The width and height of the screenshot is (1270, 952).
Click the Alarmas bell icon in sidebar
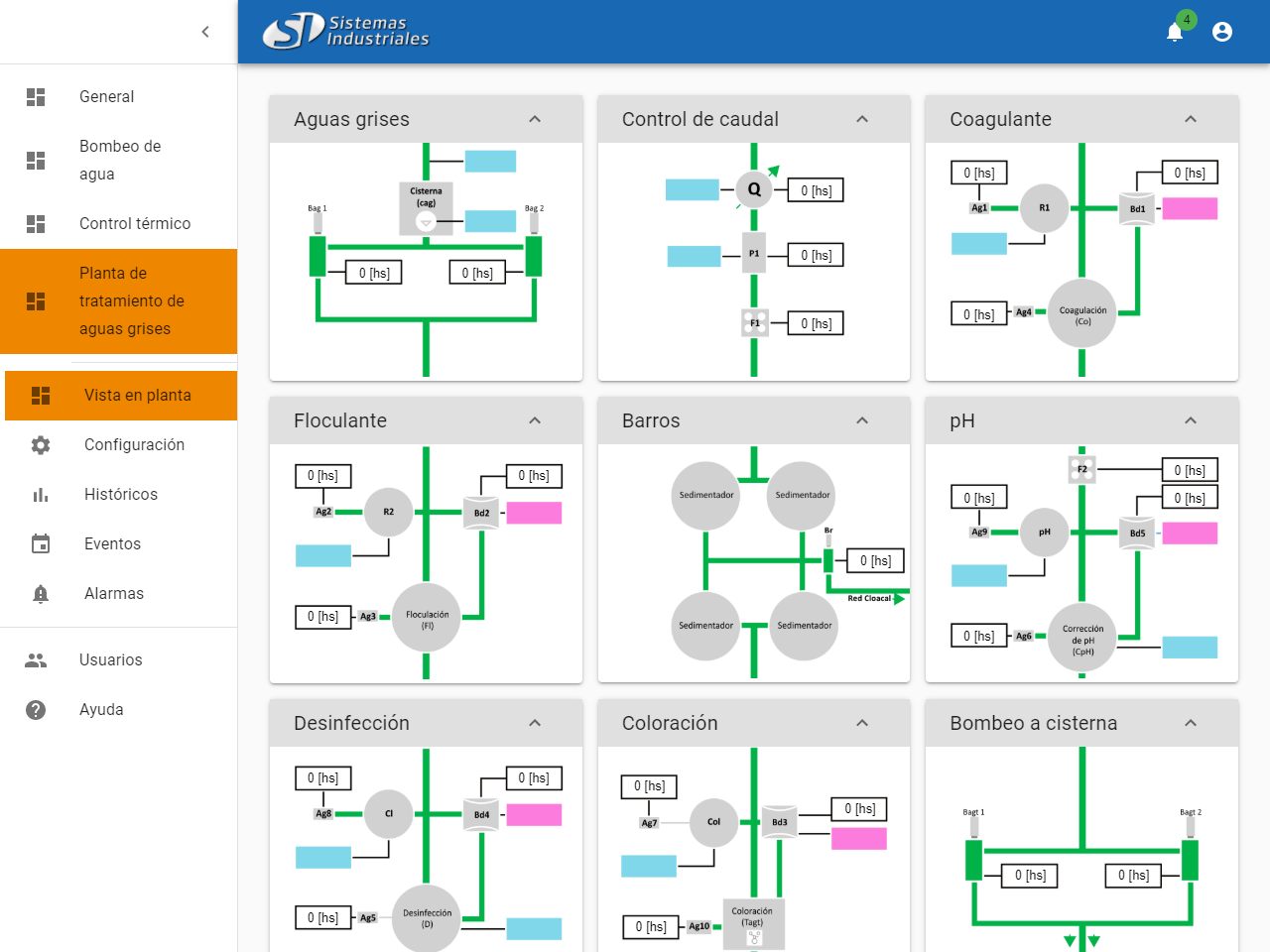click(41, 594)
